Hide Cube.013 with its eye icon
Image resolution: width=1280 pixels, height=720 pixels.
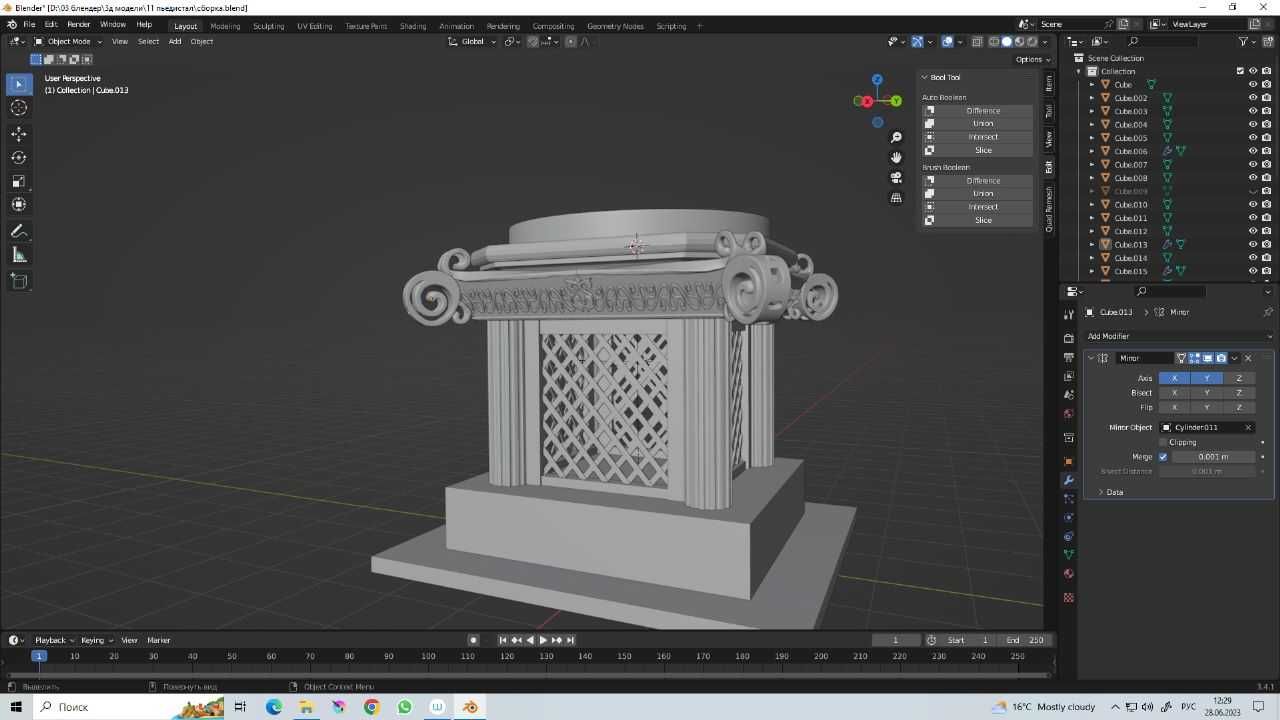(x=1252, y=244)
